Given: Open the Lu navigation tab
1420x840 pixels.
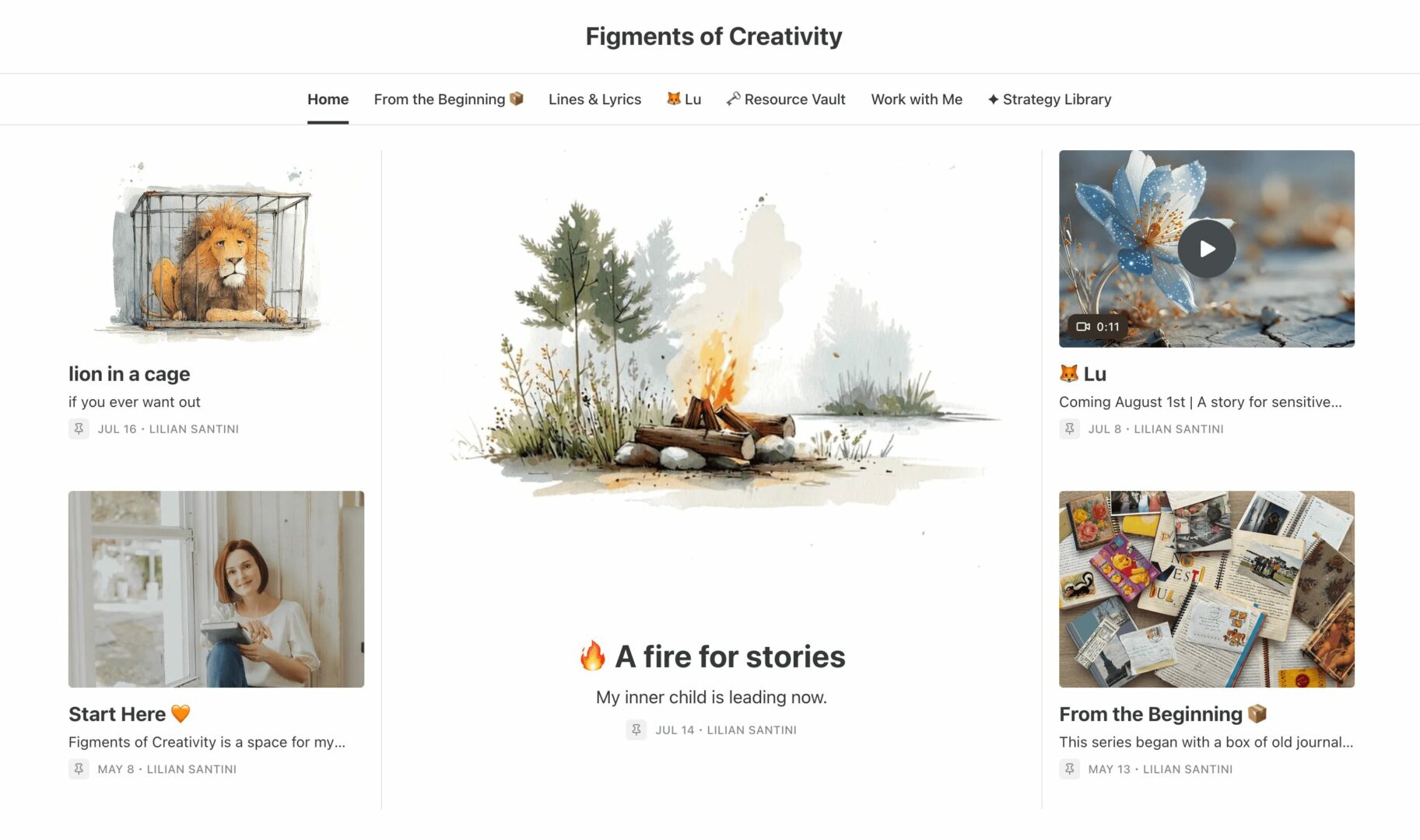Looking at the screenshot, I should [684, 100].
